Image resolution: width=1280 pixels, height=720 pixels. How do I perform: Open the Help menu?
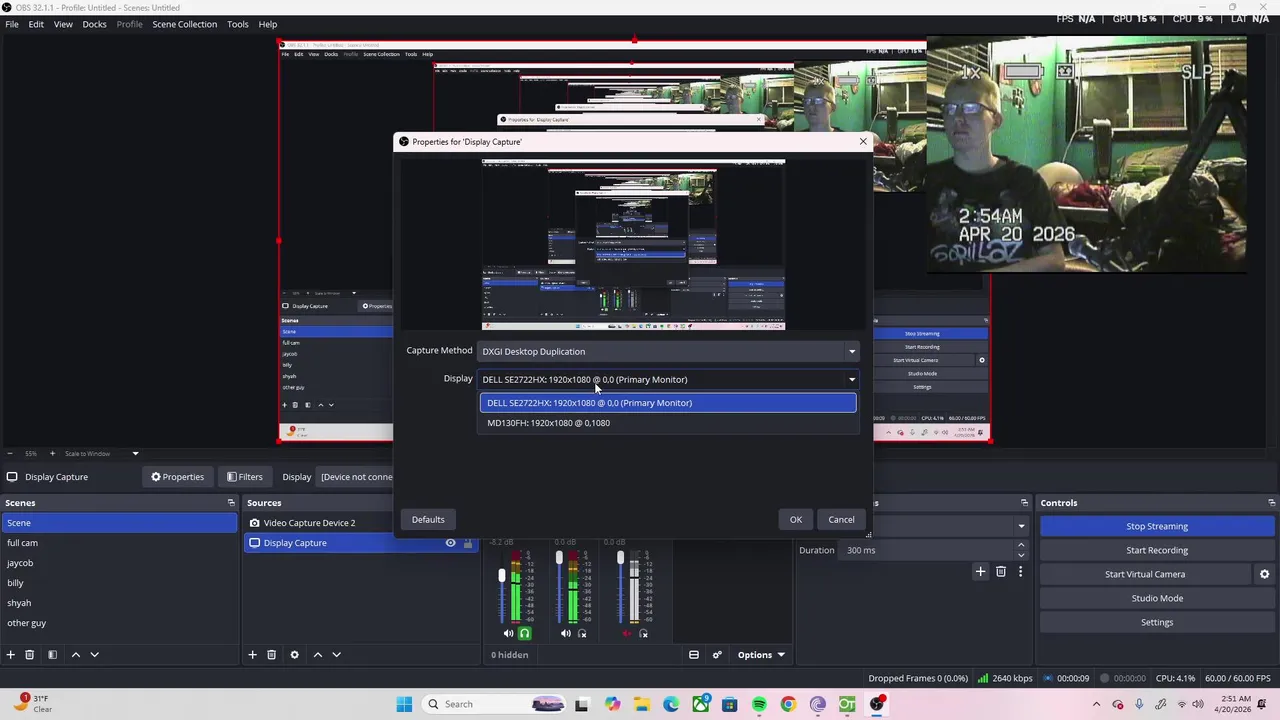(x=268, y=24)
